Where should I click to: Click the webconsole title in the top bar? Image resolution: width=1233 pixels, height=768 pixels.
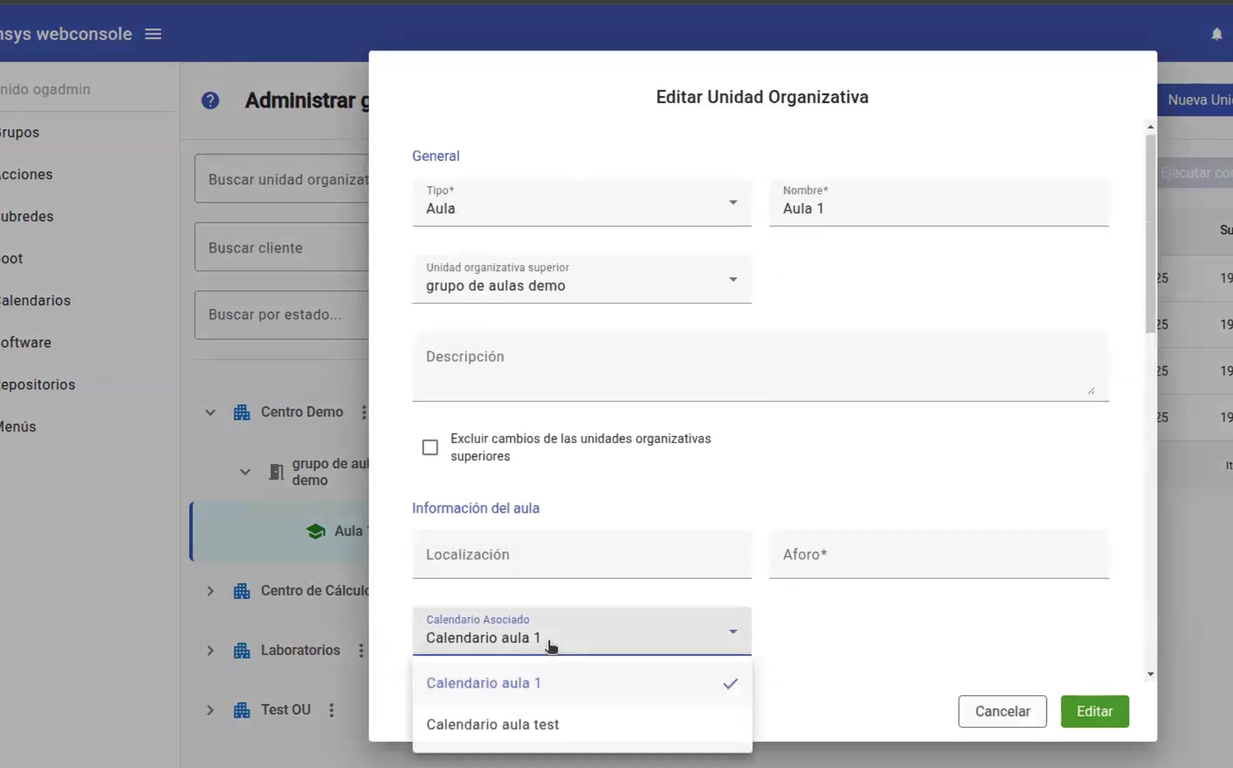click(x=66, y=34)
